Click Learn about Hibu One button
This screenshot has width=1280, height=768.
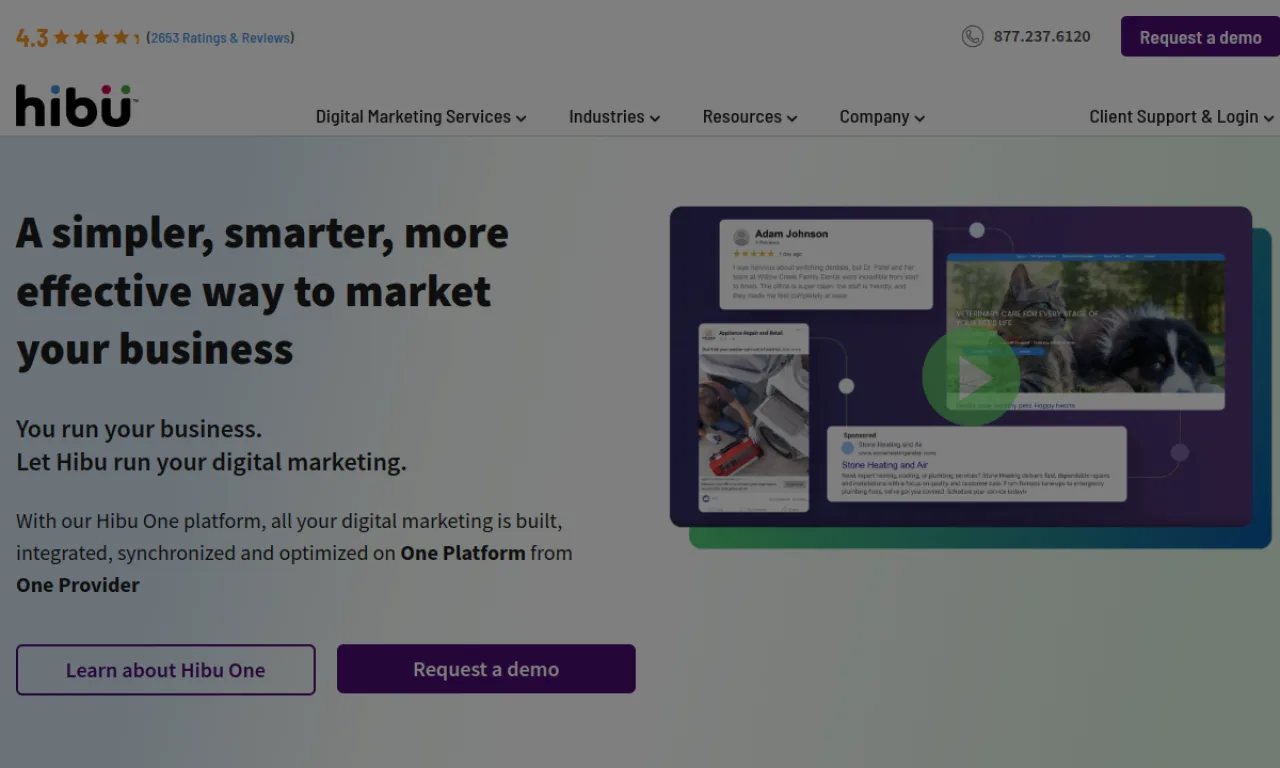(x=166, y=670)
